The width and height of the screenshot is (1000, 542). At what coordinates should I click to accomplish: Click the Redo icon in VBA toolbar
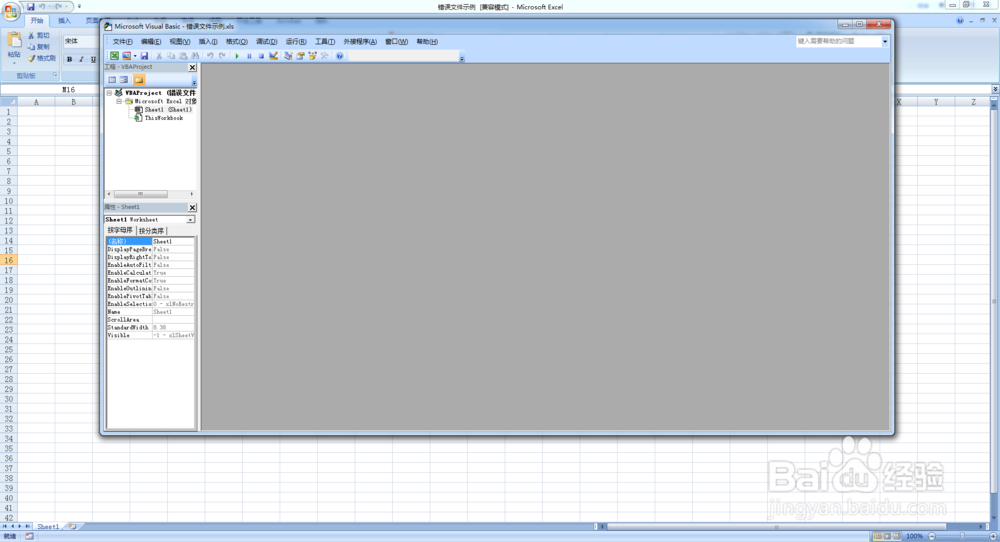tap(222, 56)
